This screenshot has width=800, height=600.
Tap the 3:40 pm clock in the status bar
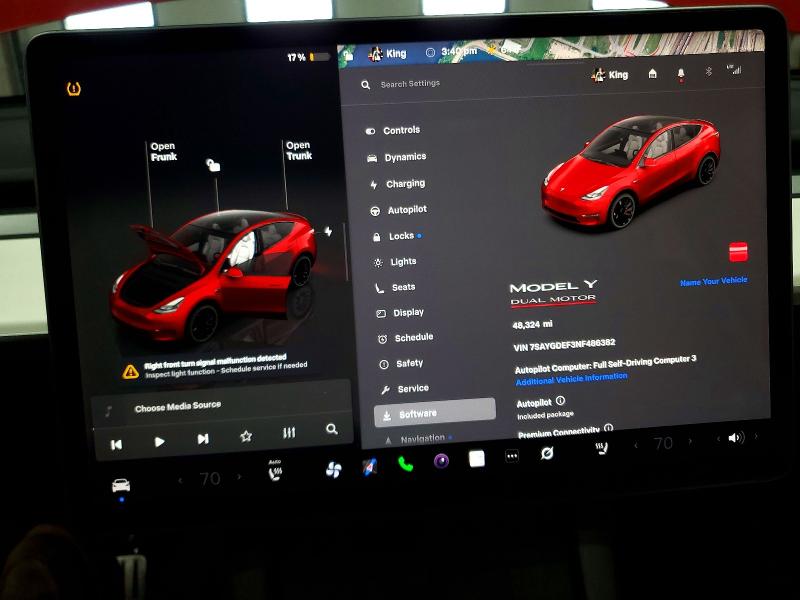459,52
